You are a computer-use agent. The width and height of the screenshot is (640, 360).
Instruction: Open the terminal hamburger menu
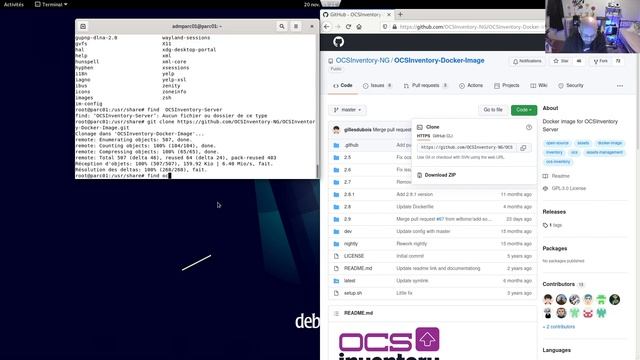pyautogui.click(x=296, y=26)
